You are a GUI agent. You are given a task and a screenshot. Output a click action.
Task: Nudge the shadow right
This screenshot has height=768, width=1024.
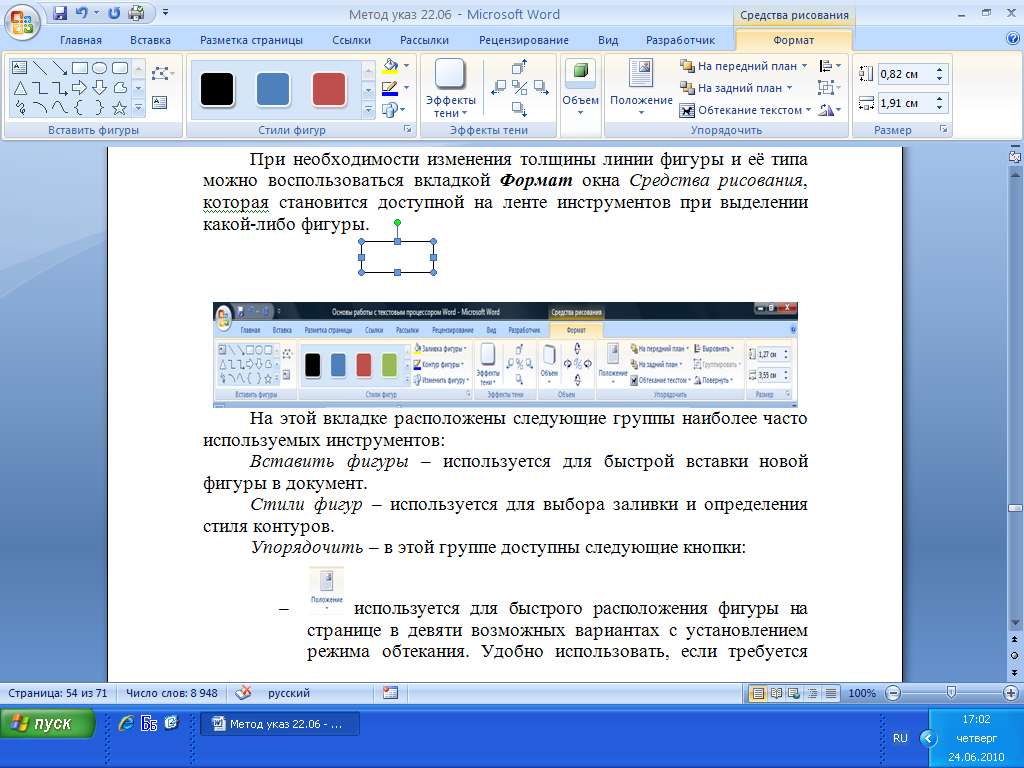pyautogui.click(x=541, y=88)
